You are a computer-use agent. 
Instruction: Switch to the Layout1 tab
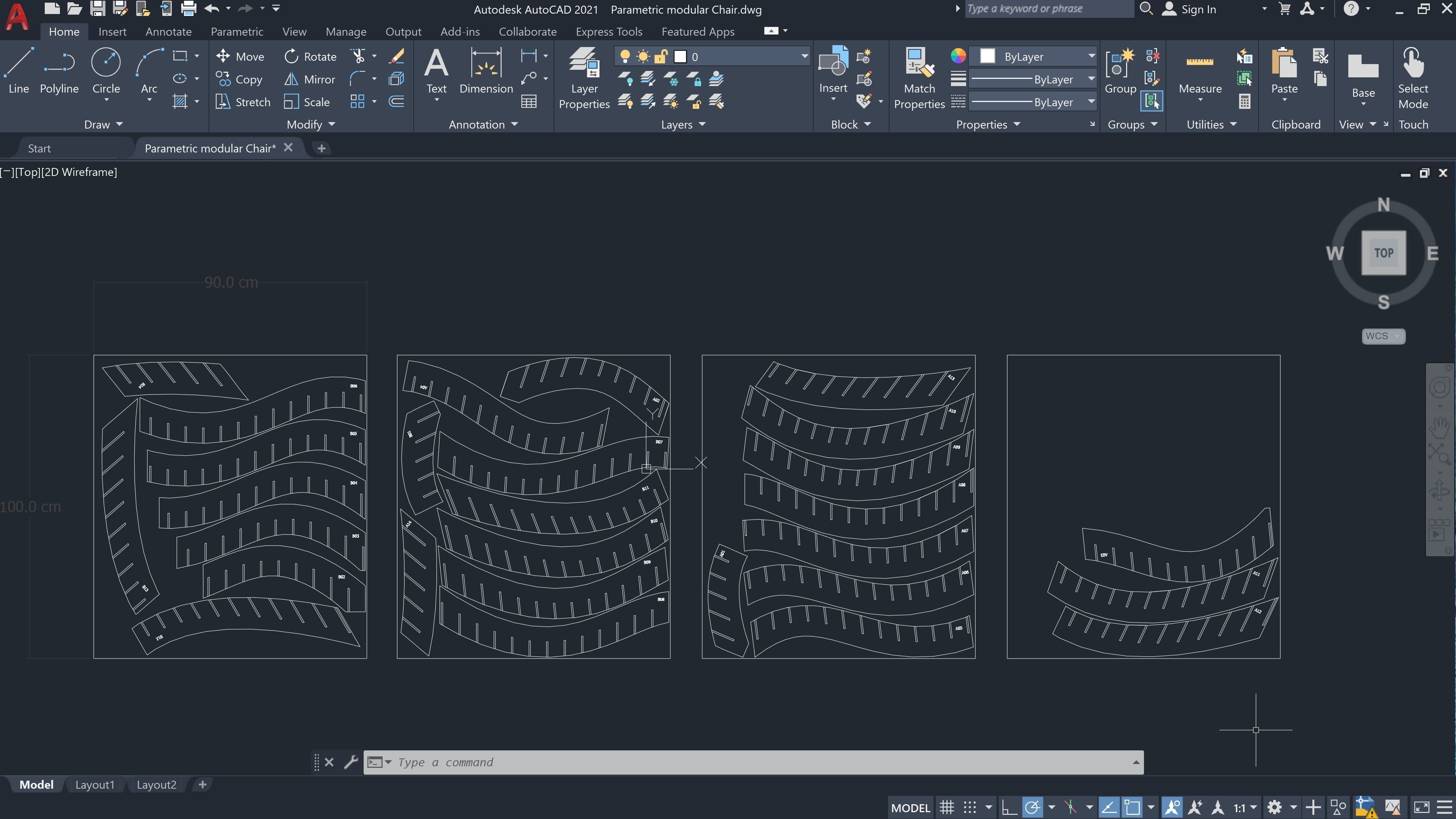[94, 784]
